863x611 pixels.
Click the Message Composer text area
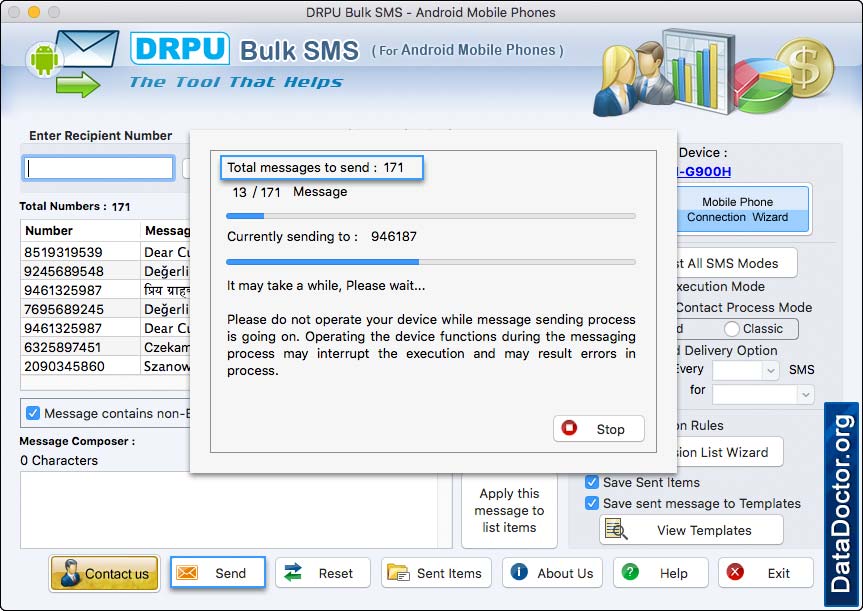pyautogui.click(x=237, y=509)
